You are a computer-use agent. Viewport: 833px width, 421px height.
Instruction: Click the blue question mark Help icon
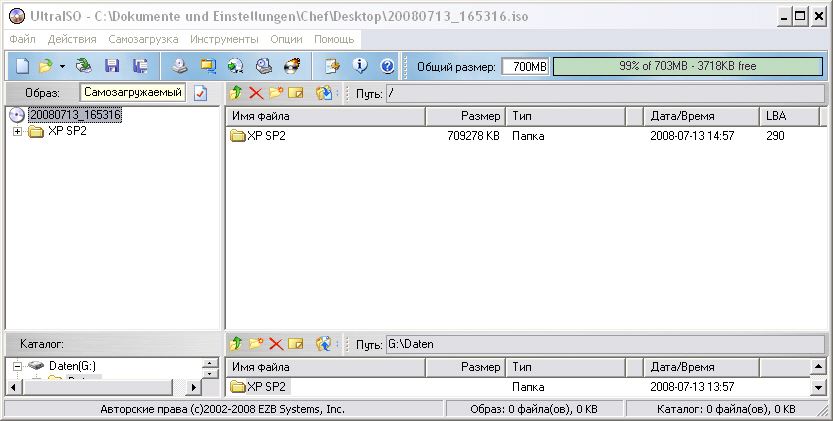[x=388, y=66]
